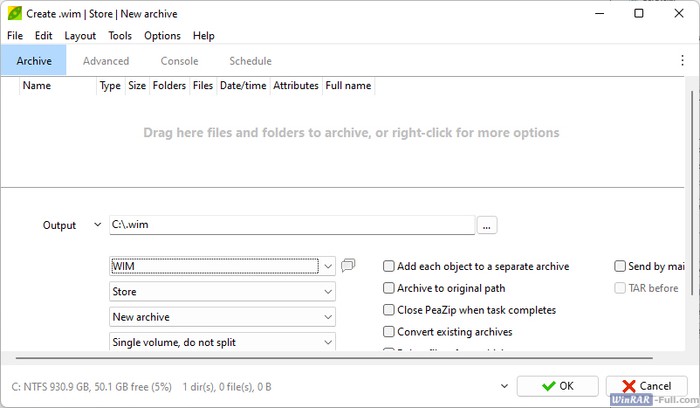Toggle Archive to original path checkbox
700x408 pixels.
(x=390, y=288)
